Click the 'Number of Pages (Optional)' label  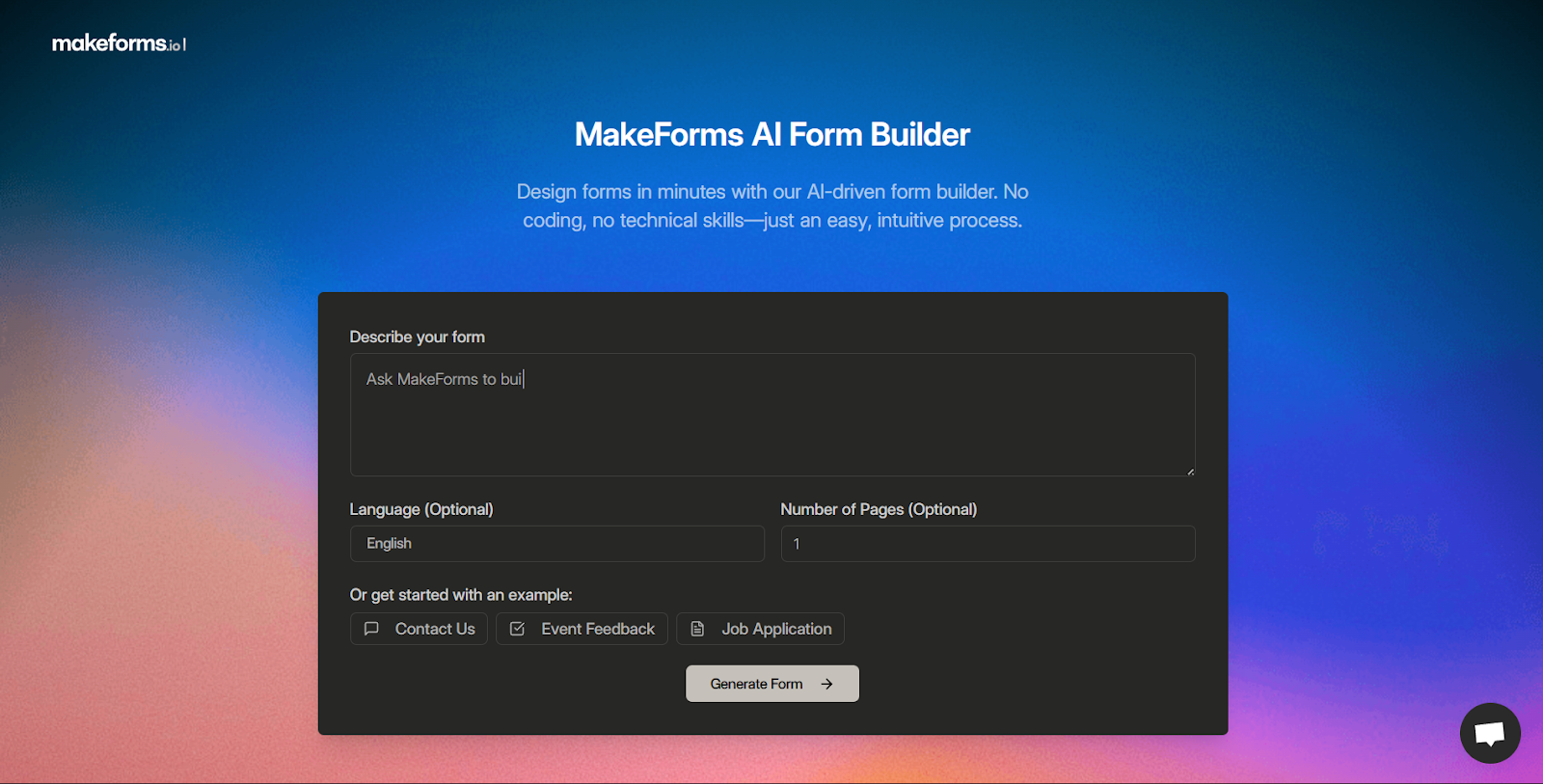(879, 509)
